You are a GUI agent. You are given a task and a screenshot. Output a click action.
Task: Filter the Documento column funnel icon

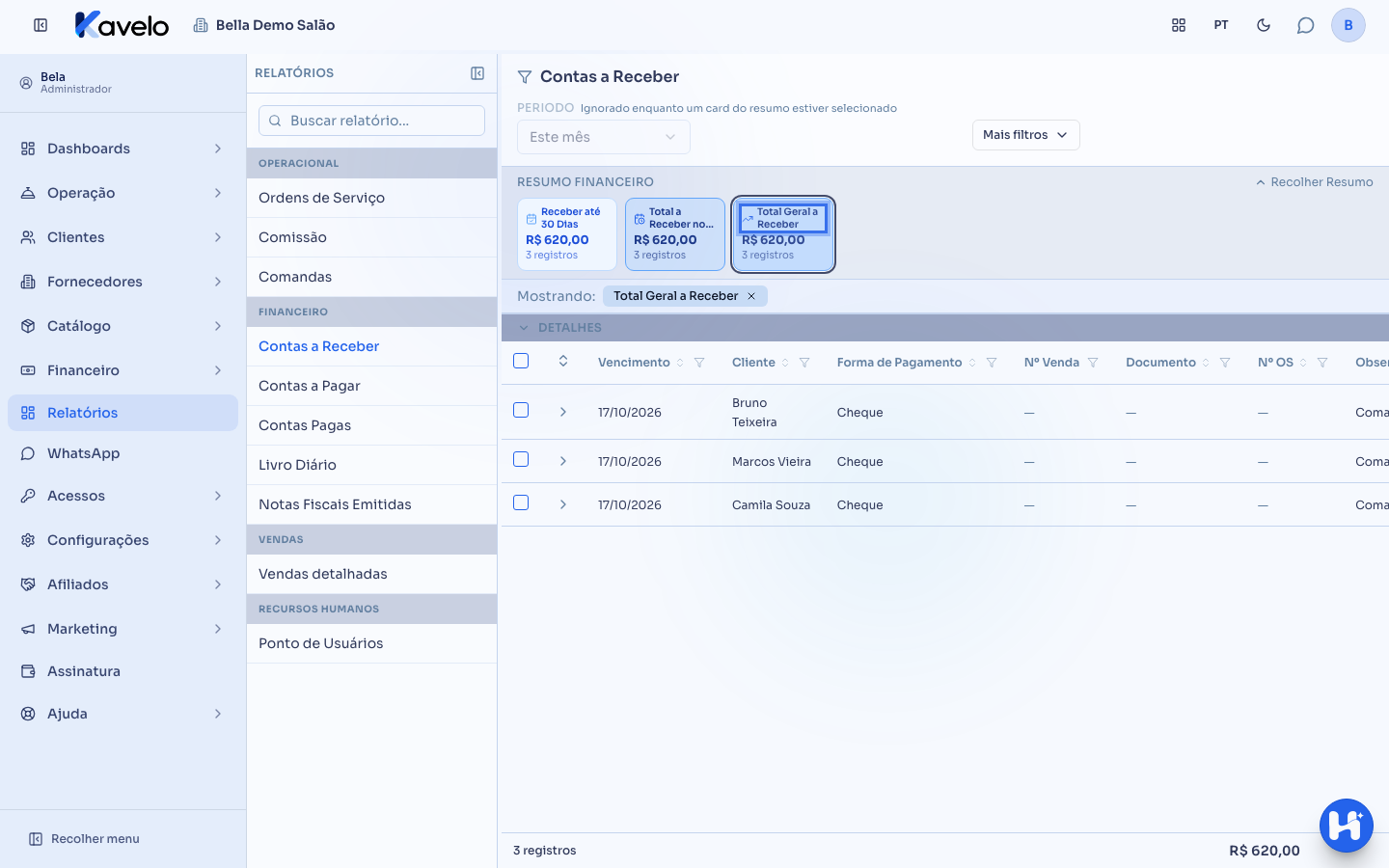(x=1225, y=363)
